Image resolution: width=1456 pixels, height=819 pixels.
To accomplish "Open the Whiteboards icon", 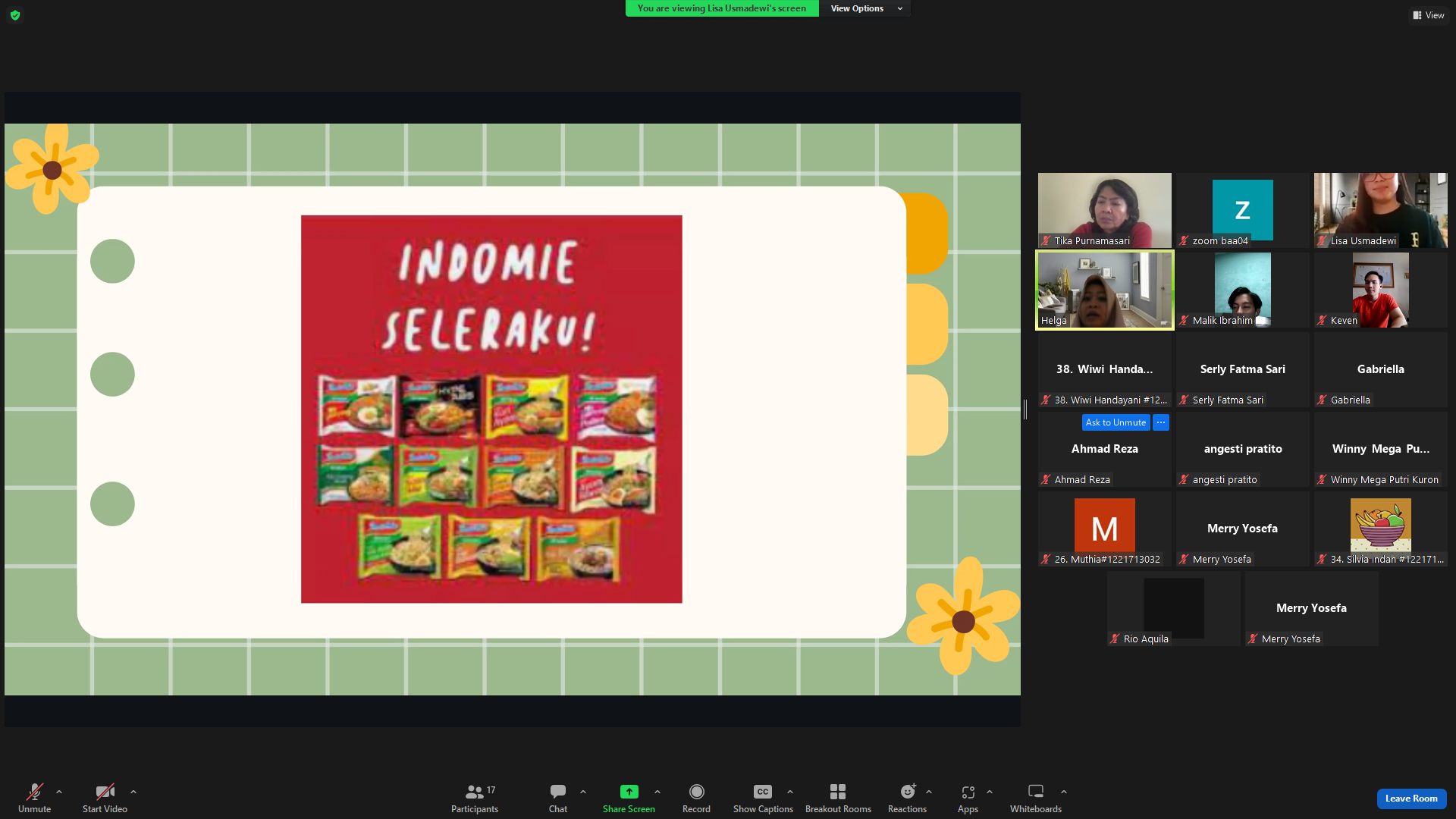I will tap(1036, 792).
